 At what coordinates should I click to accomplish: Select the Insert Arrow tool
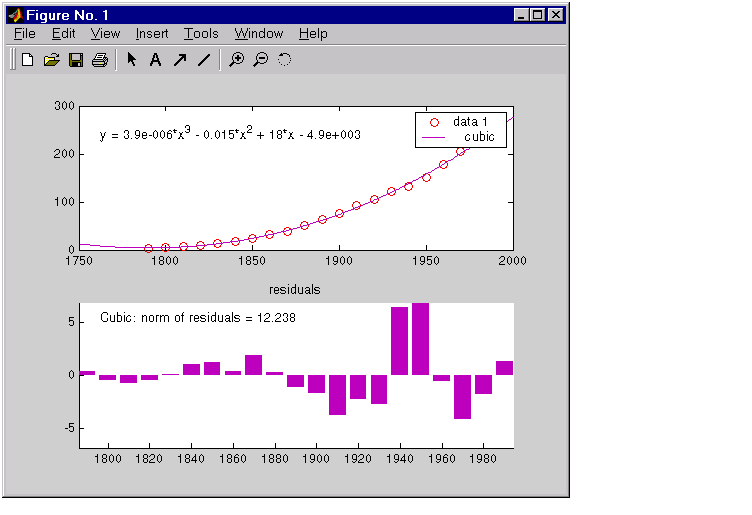coord(180,60)
